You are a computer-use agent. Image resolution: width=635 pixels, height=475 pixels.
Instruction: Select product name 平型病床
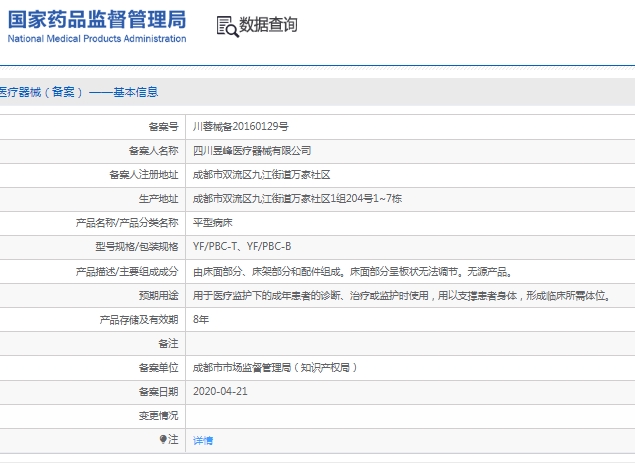point(213,223)
